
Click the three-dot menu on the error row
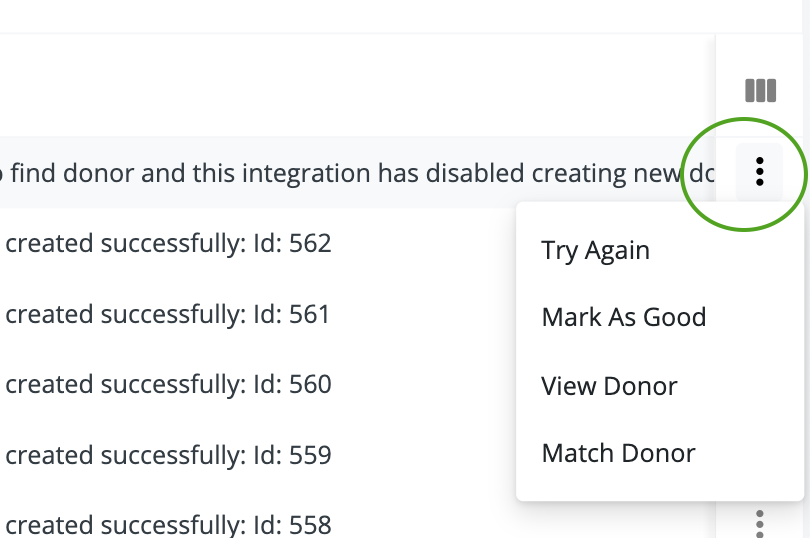pyautogui.click(x=760, y=172)
